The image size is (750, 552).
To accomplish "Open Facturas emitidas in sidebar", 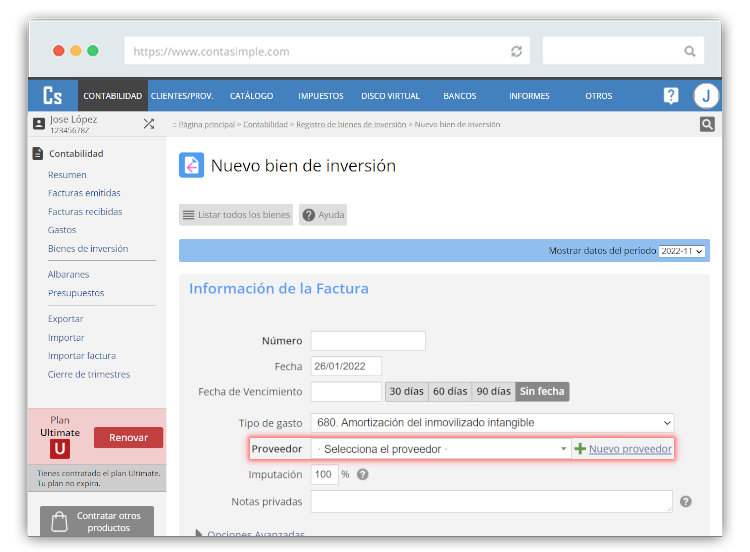I will (84, 193).
